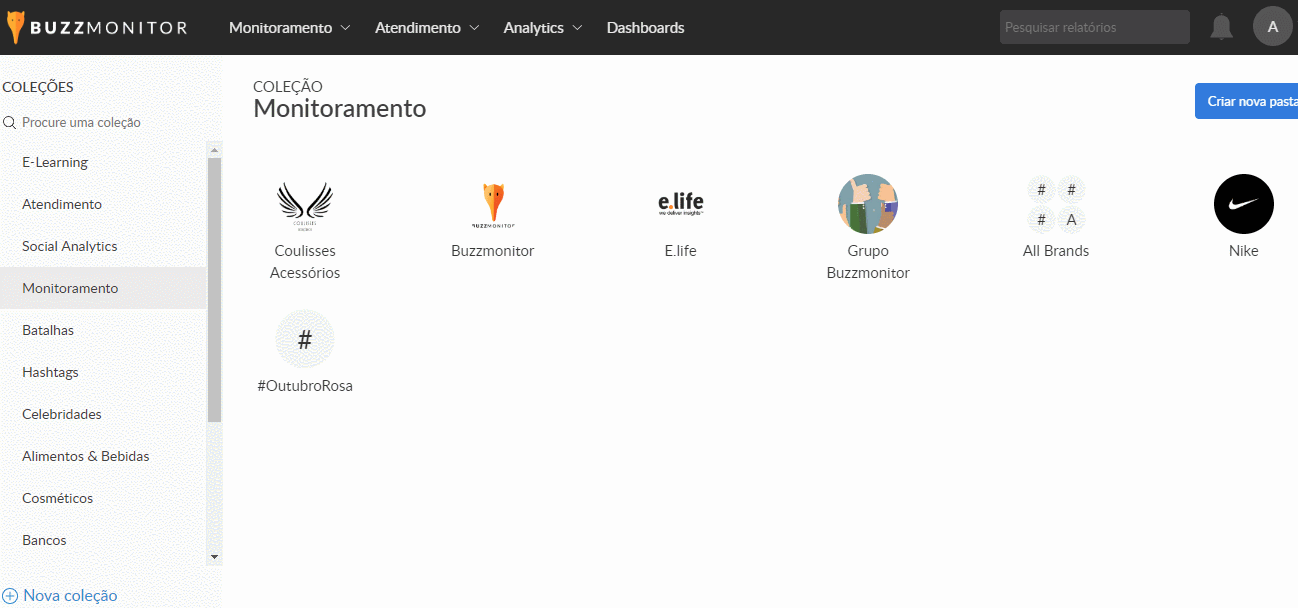Image resolution: width=1298 pixels, height=608 pixels.
Task: Expand the Monitoramento dropdown menu
Action: (289, 28)
